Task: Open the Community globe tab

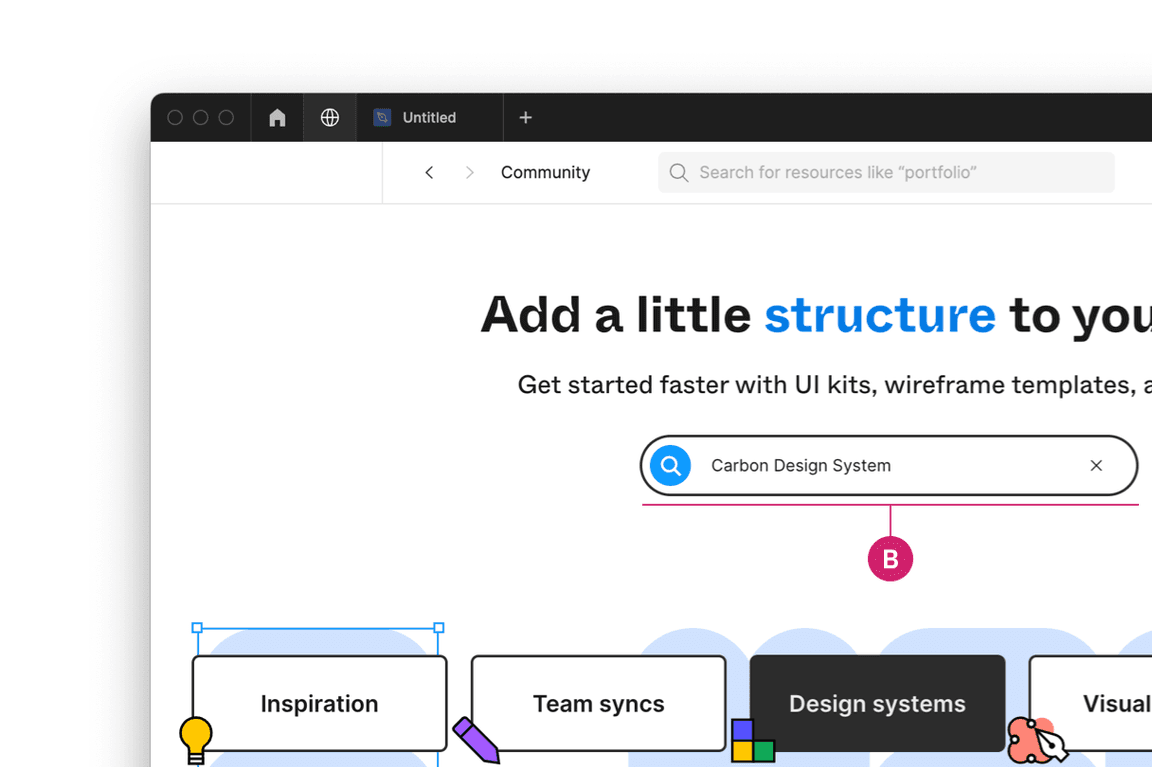Action: coord(330,118)
